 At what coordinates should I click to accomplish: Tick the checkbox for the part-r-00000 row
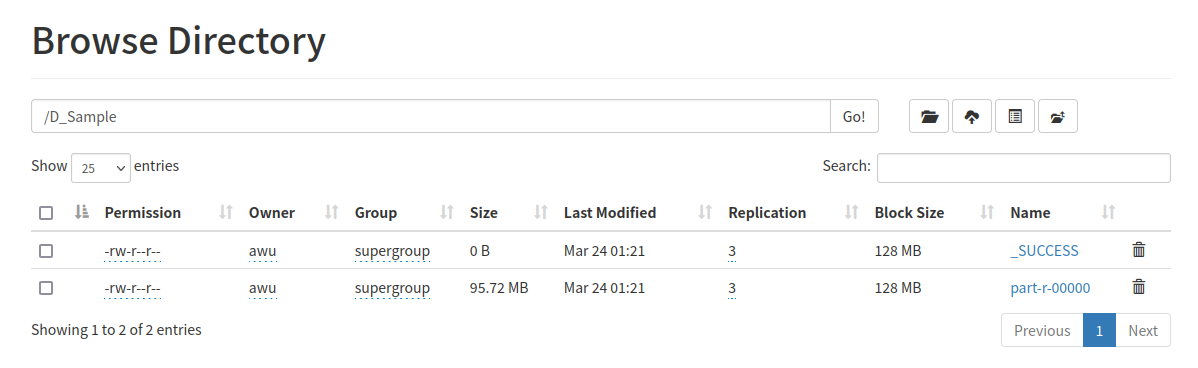pos(46,288)
